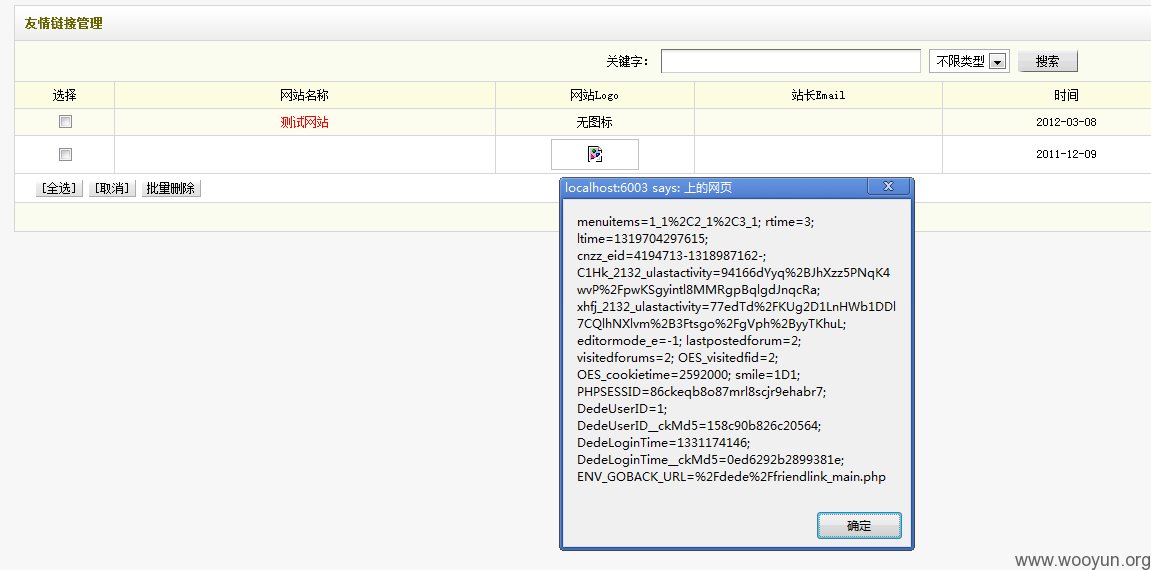This screenshot has width=1151, height=570.
Task: Confirm the alert with 确定 button
Action: tap(859, 525)
